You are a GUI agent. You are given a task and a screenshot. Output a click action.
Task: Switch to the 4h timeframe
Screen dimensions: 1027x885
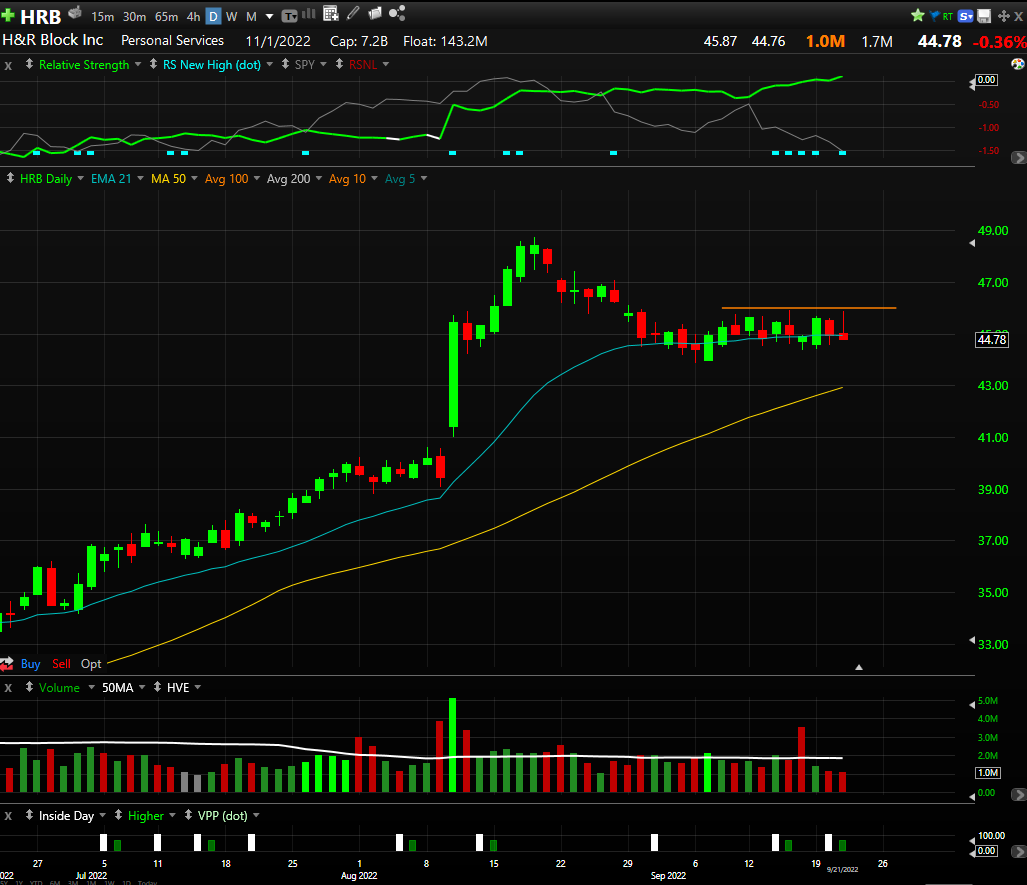pyautogui.click(x=193, y=16)
